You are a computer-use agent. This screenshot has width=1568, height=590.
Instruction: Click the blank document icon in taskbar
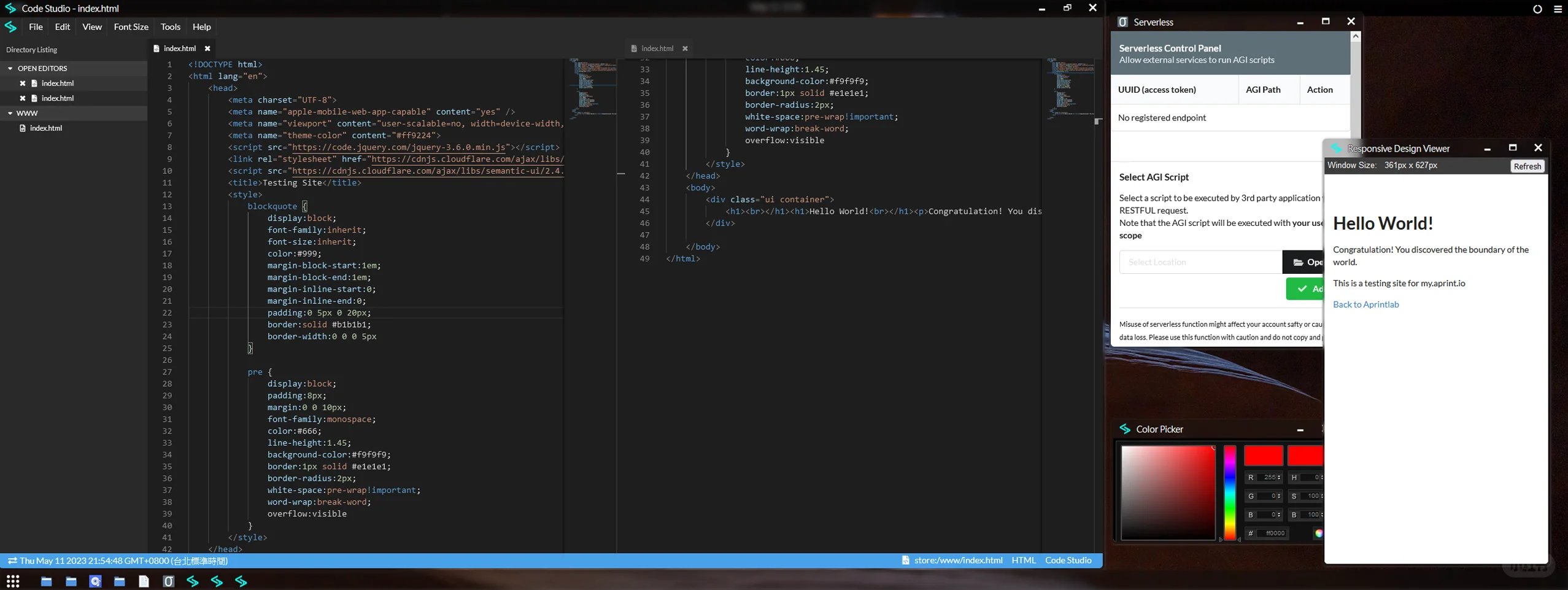pos(144,581)
